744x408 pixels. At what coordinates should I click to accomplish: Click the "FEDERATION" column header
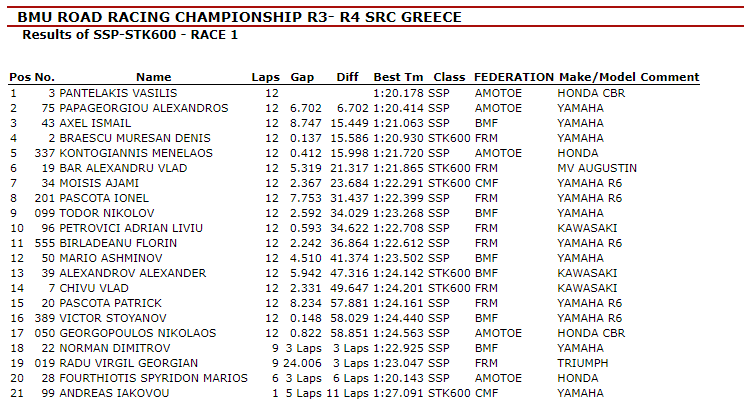tap(513, 77)
